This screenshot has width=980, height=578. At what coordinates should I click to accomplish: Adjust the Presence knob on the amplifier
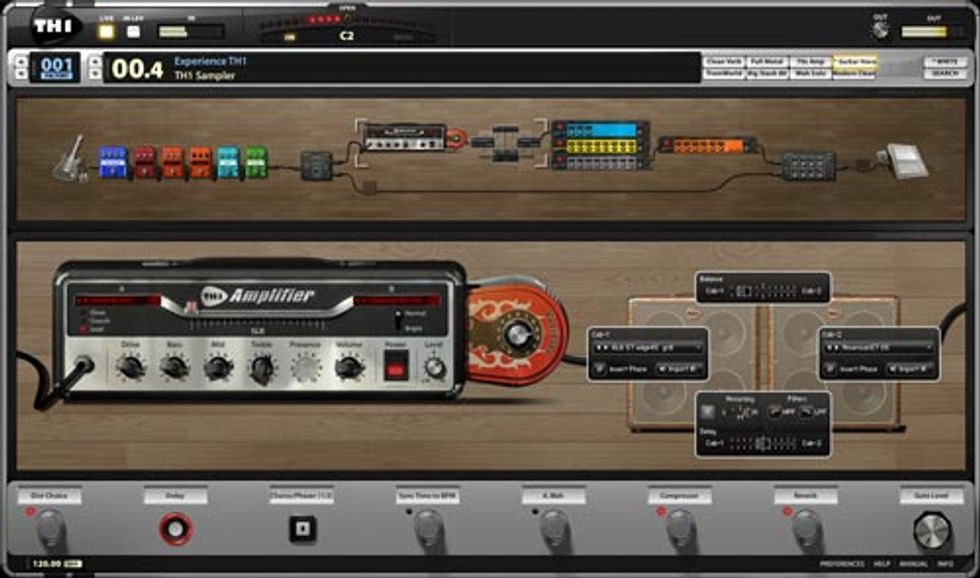[306, 367]
